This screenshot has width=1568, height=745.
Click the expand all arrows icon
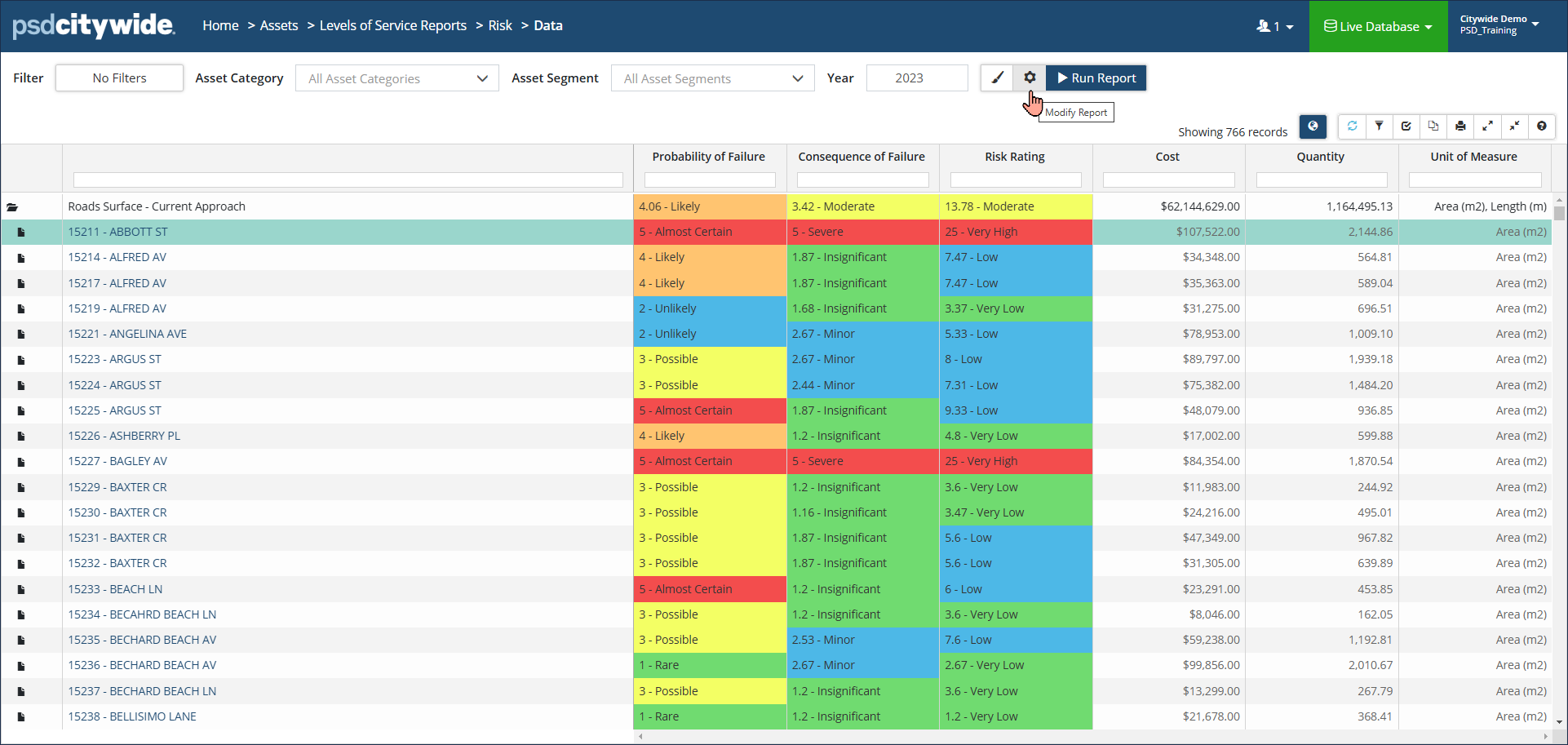pyautogui.click(x=1487, y=126)
